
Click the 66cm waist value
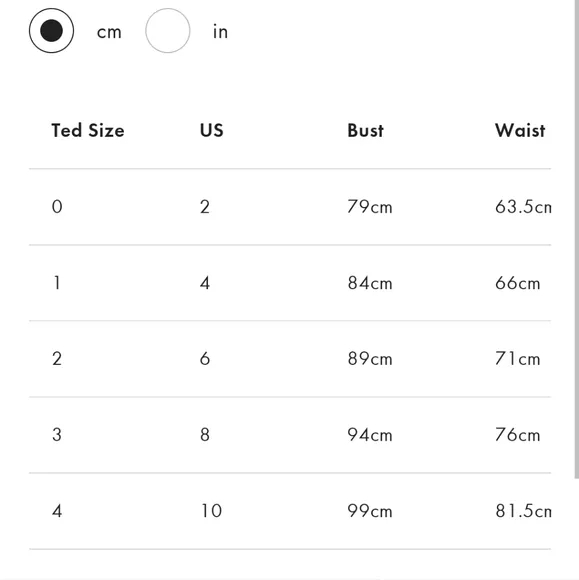518,283
